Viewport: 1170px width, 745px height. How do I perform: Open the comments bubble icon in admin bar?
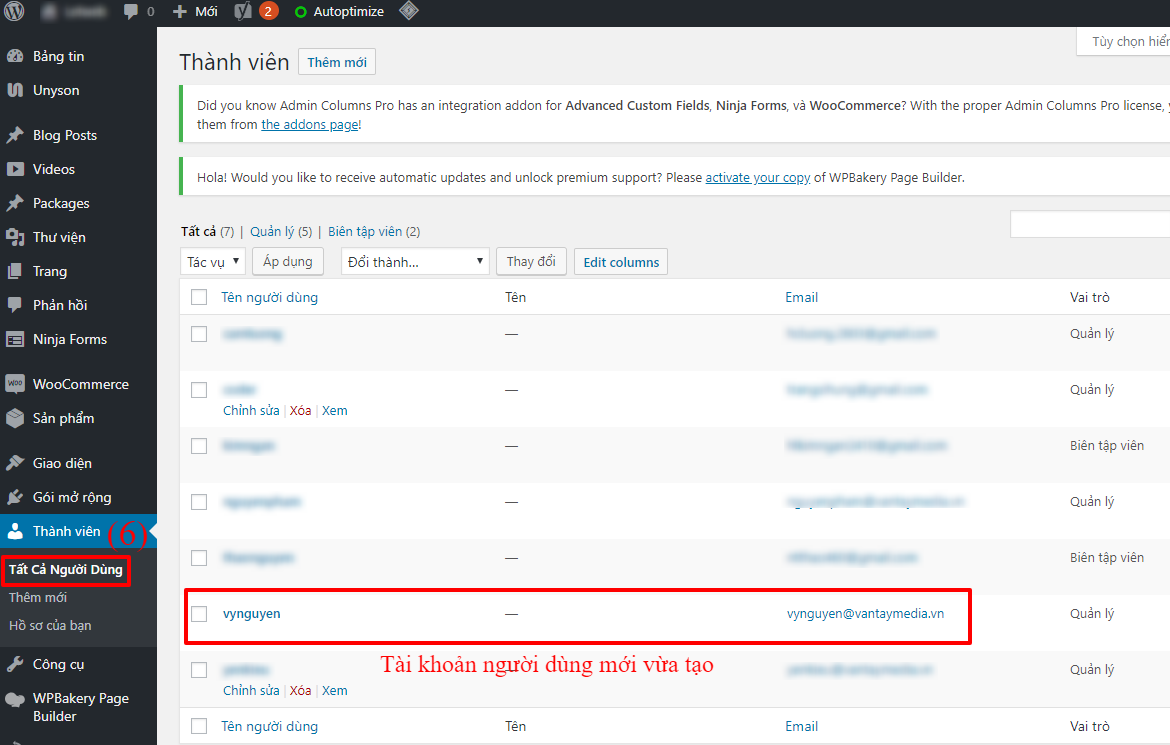click(x=131, y=11)
